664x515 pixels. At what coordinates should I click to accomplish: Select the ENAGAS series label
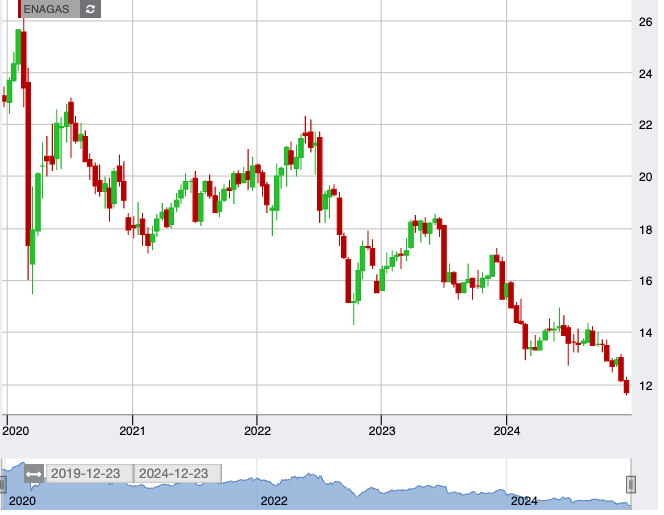pos(46,9)
